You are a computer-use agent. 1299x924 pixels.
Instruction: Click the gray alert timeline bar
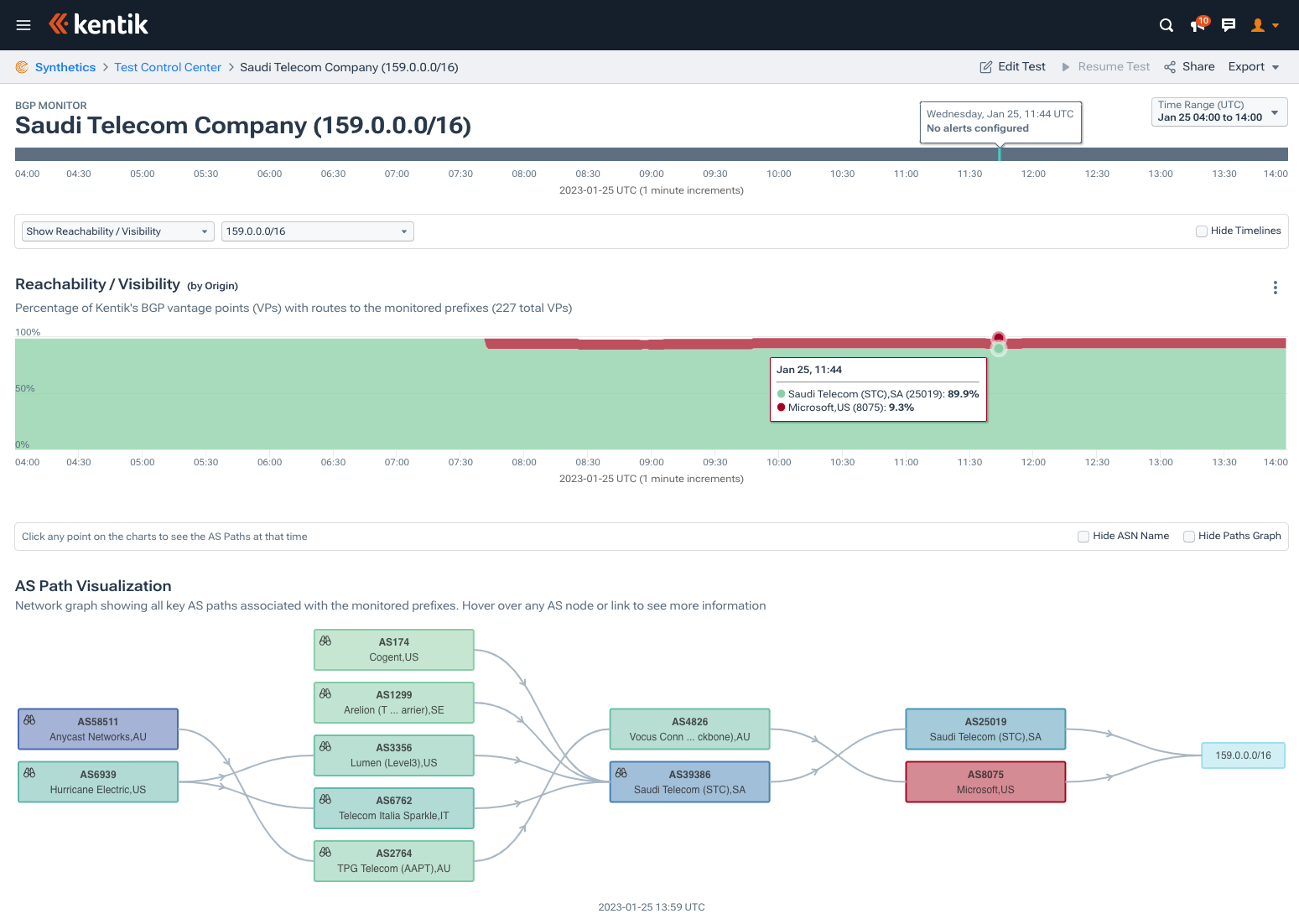click(x=651, y=154)
